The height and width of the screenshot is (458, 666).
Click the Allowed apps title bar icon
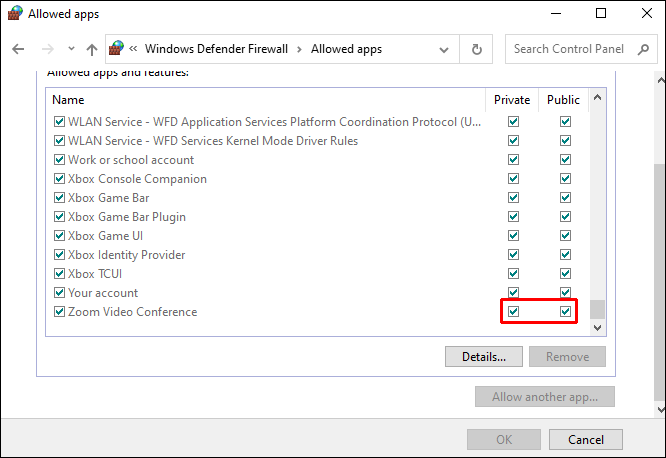pyautogui.click(x=14, y=14)
